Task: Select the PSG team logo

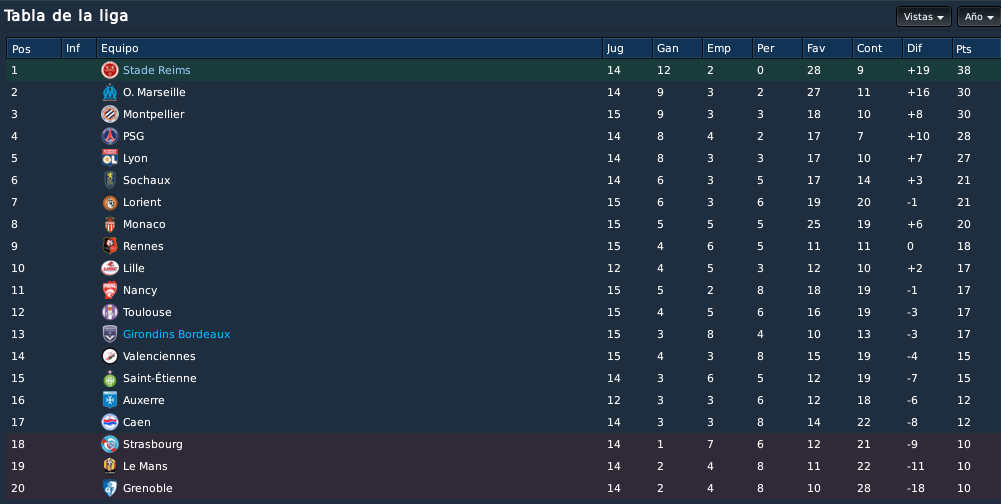Action: pos(110,136)
